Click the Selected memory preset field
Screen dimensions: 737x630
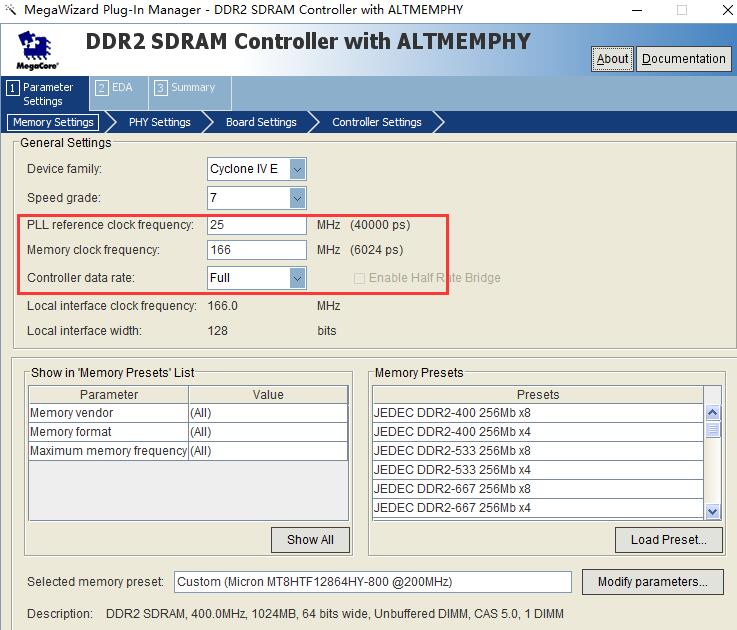373,582
